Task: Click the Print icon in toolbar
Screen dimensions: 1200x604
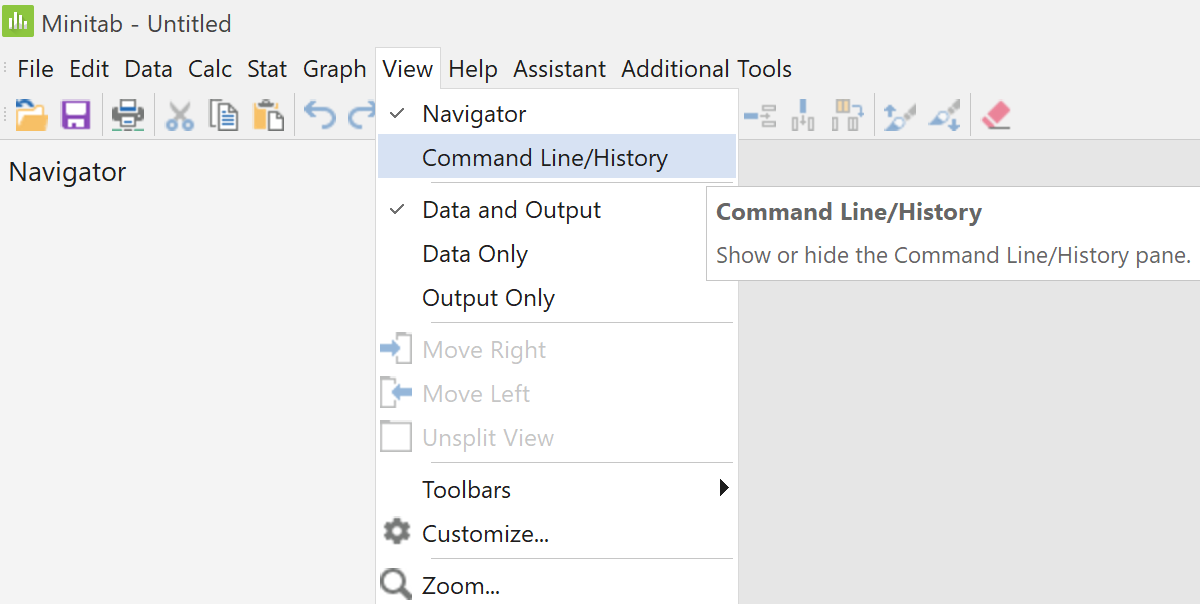Action: click(128, 115)
